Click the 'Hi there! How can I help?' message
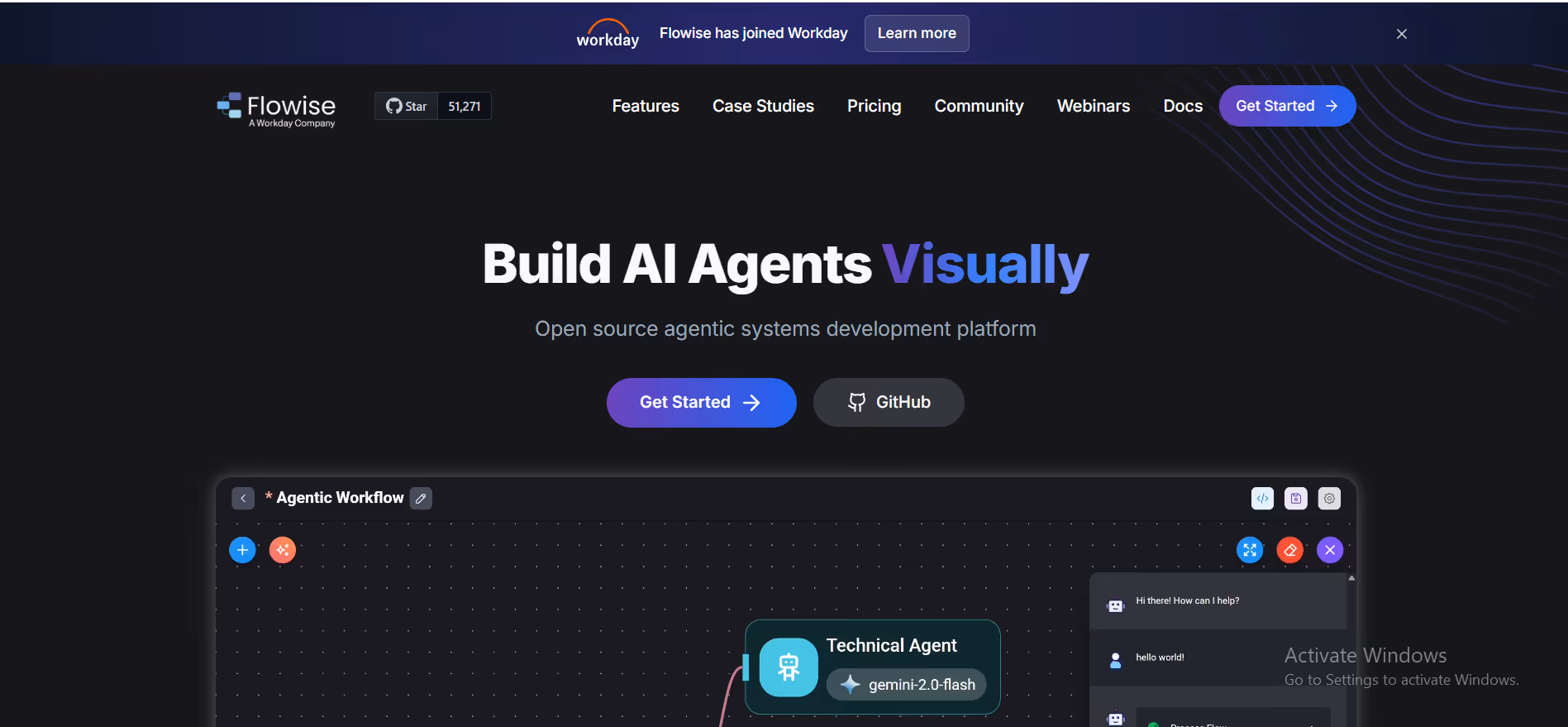This screenshot has width=1568, height=727. [x=1187, y=601]
